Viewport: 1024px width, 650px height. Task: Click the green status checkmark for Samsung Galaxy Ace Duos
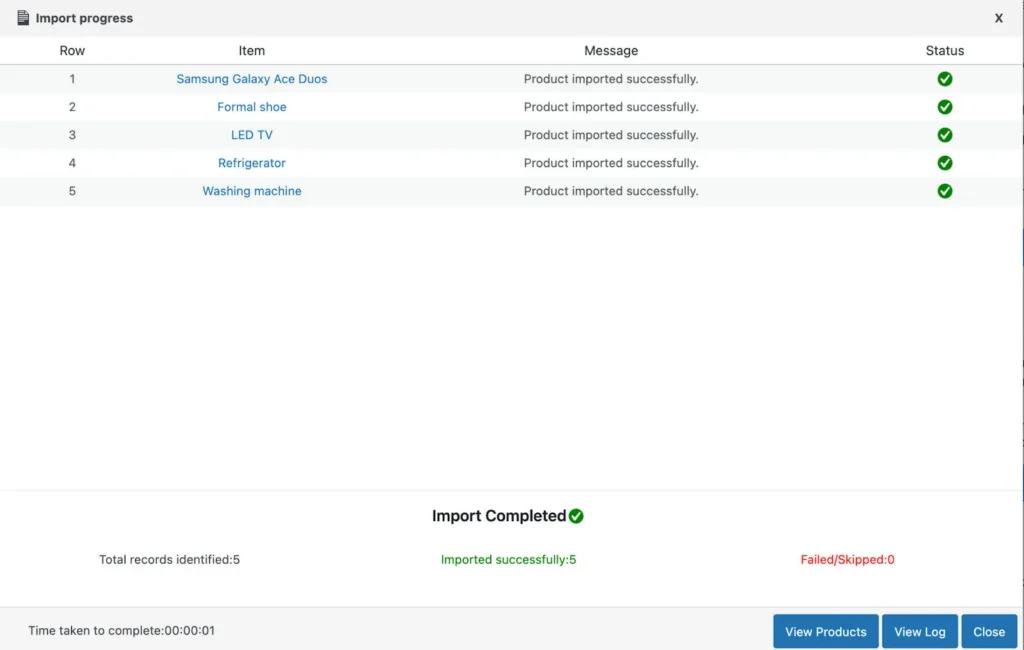click(x=944, y=78)
